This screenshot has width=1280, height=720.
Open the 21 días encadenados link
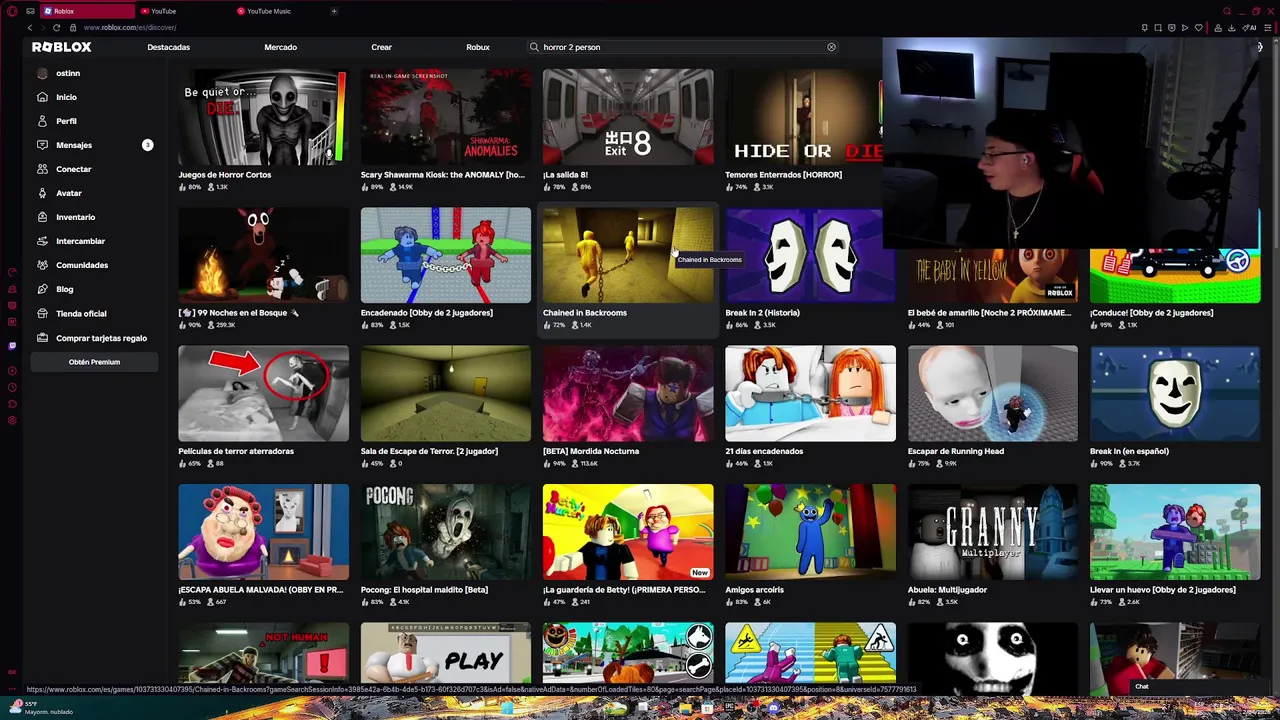coord(764,451)
